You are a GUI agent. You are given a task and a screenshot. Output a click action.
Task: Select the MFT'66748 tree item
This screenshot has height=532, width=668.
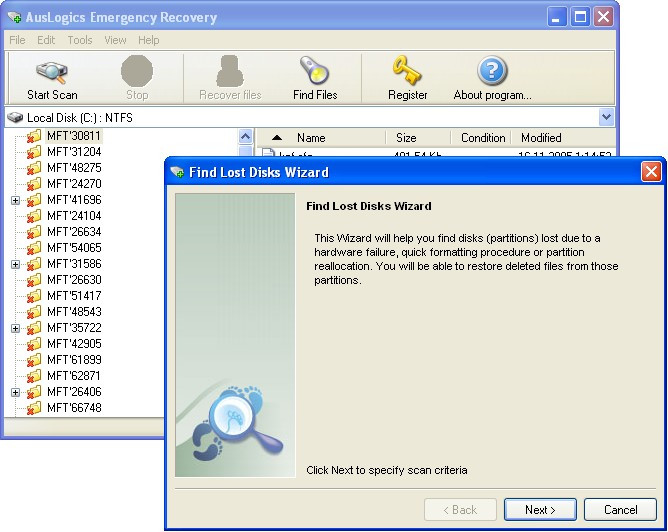tap(74, 408)
